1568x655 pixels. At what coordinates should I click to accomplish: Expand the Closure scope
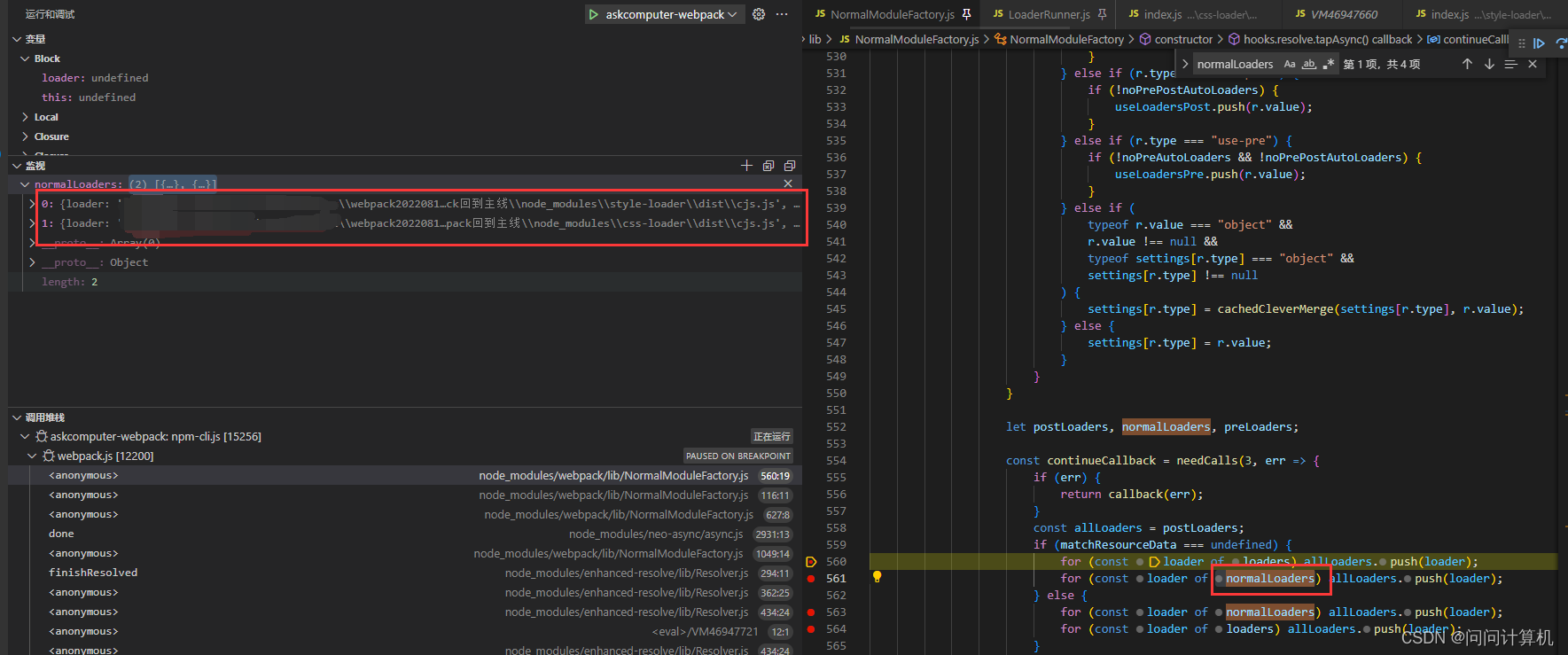[x=25, y=136]
